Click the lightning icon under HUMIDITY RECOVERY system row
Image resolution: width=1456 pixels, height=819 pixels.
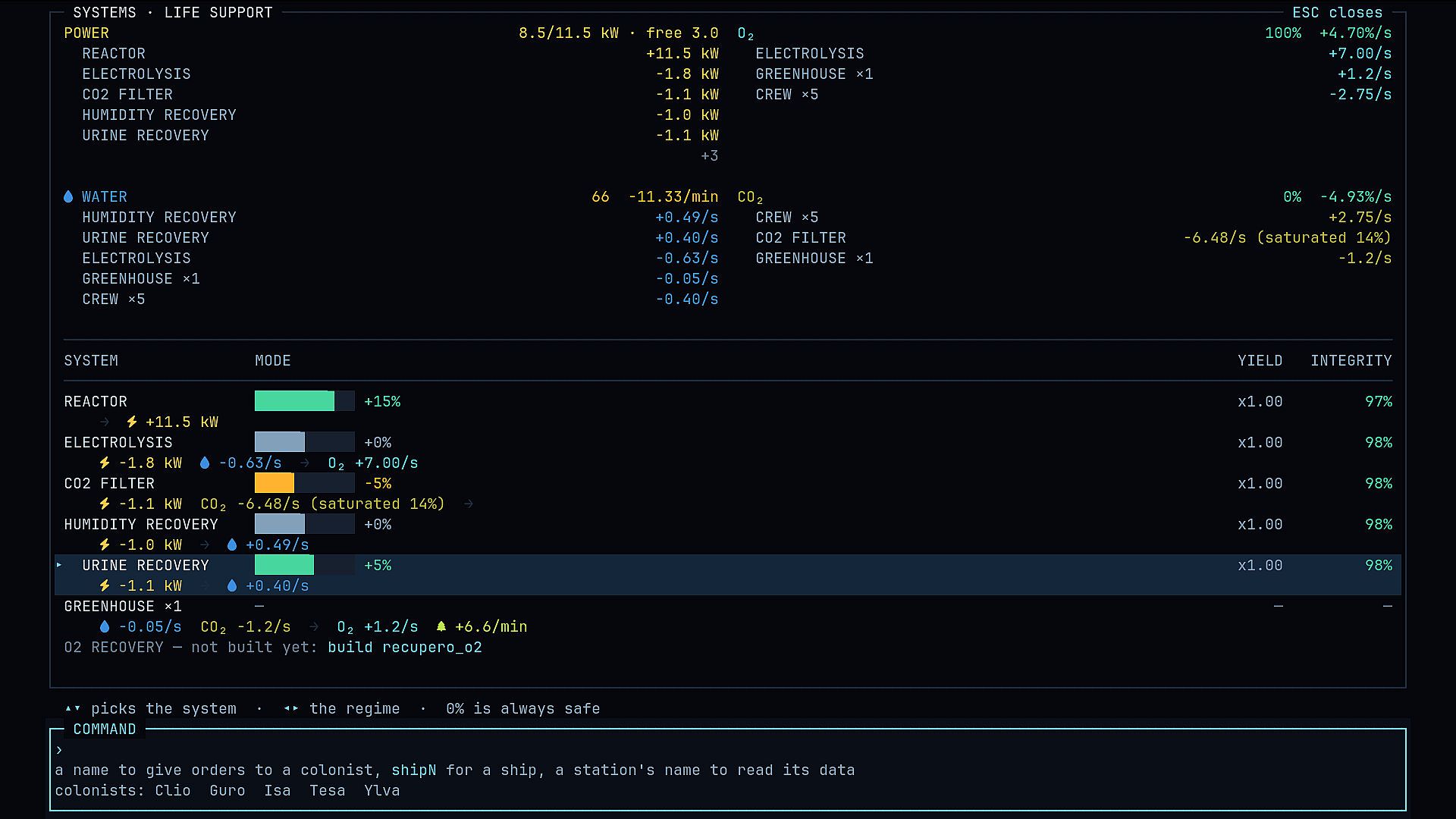pyautogui.click(x=105, y=544)
